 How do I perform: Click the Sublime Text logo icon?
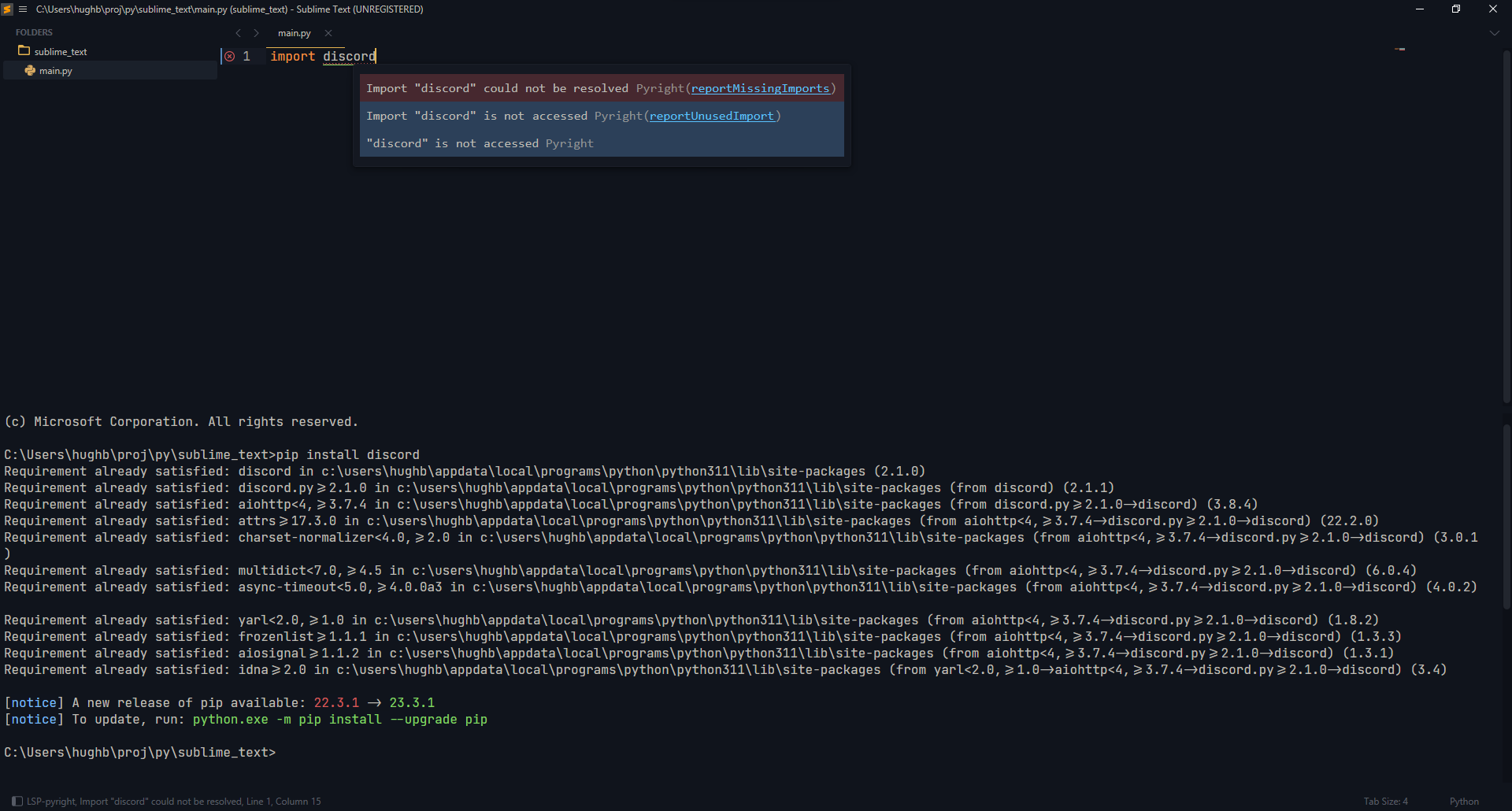click(8, 9)
